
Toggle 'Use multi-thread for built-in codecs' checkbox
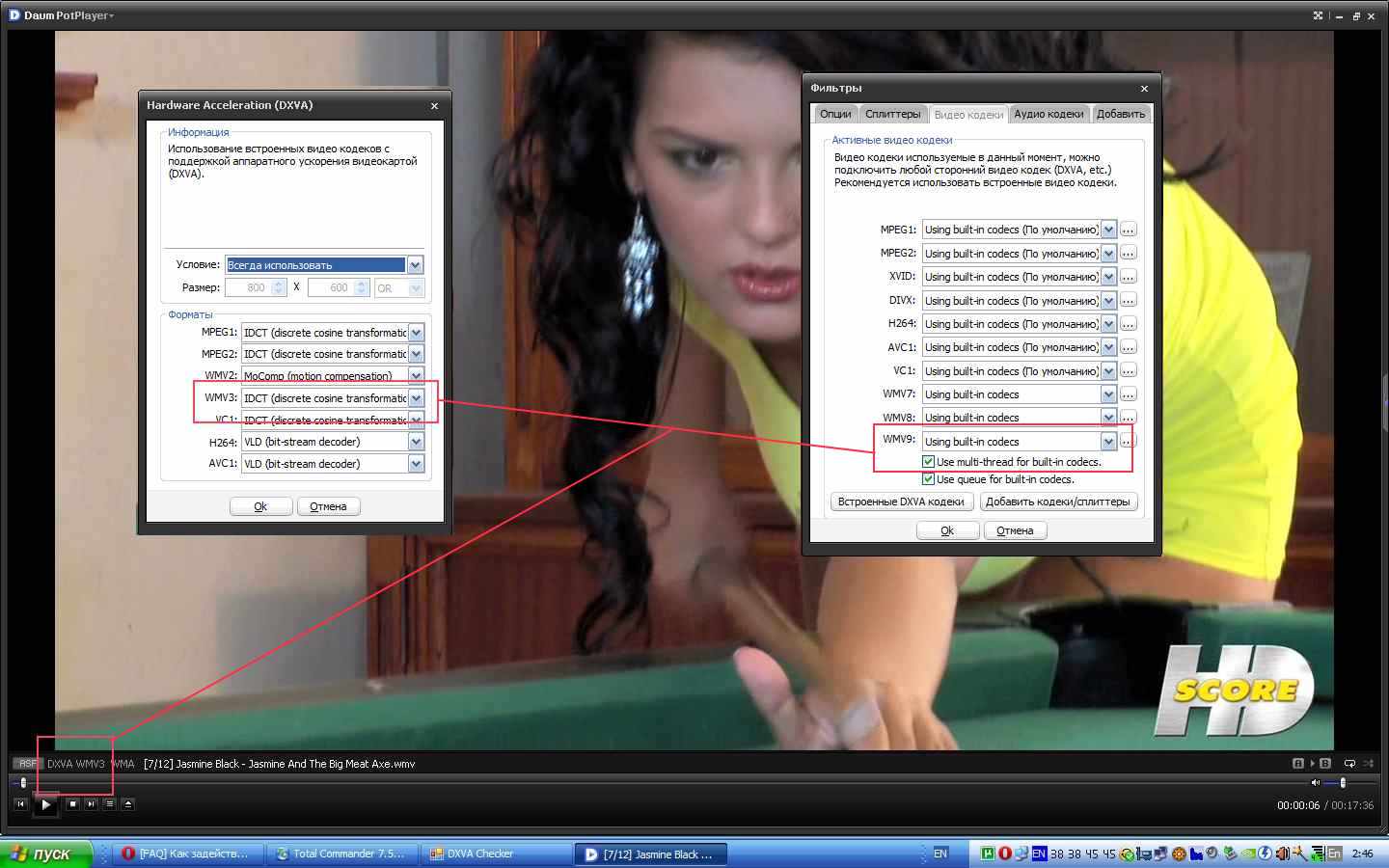pos(928,462)
